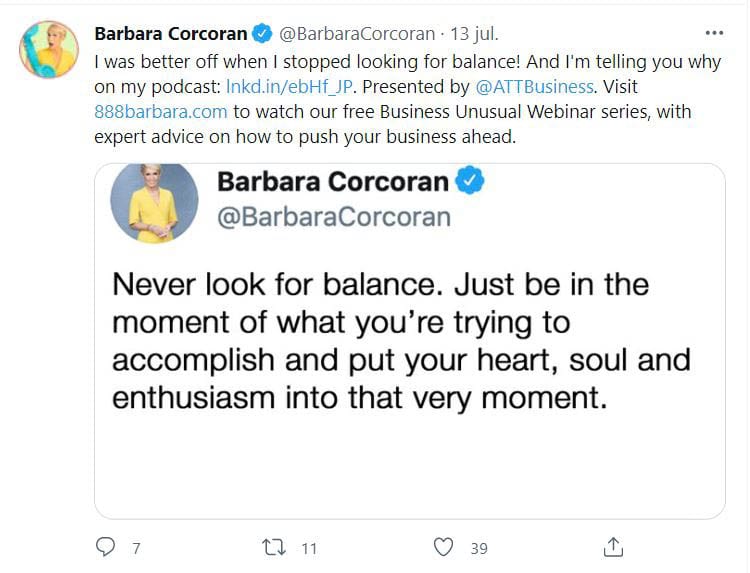Click the large avatar inside the quote image
The height and width of the screenshot is (573, 750).
pos(154,201)
